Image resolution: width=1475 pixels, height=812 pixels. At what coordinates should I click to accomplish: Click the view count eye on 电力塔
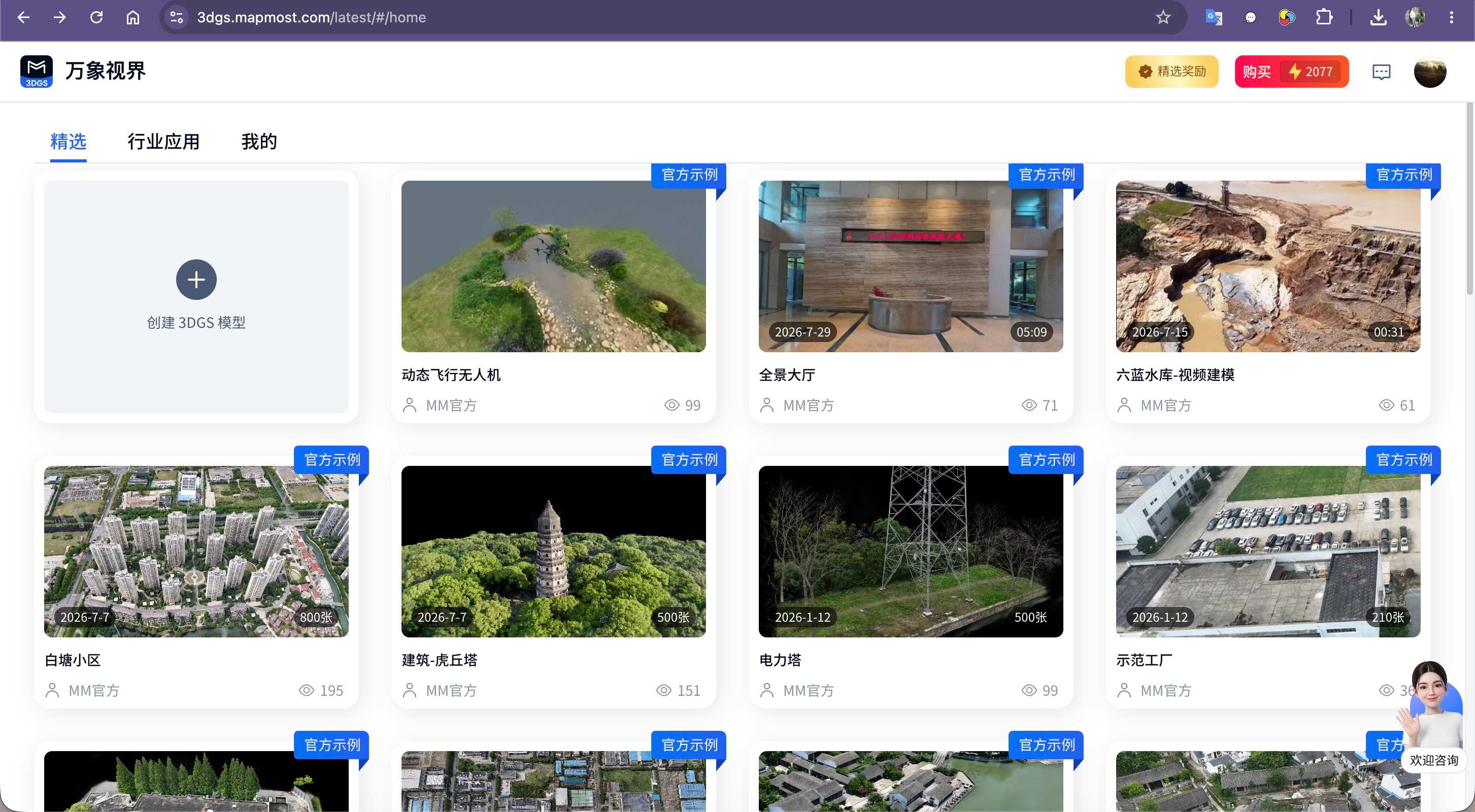point(1029,691)
